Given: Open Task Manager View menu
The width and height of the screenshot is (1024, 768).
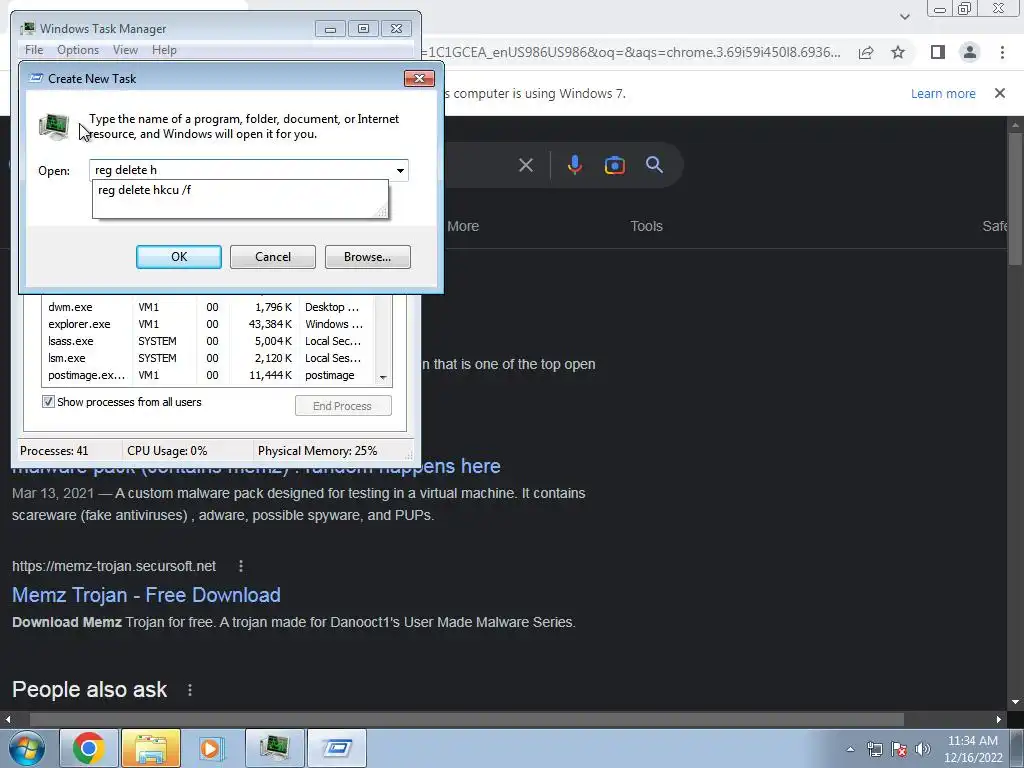Looking at the screenshot, I should point(125,50).
